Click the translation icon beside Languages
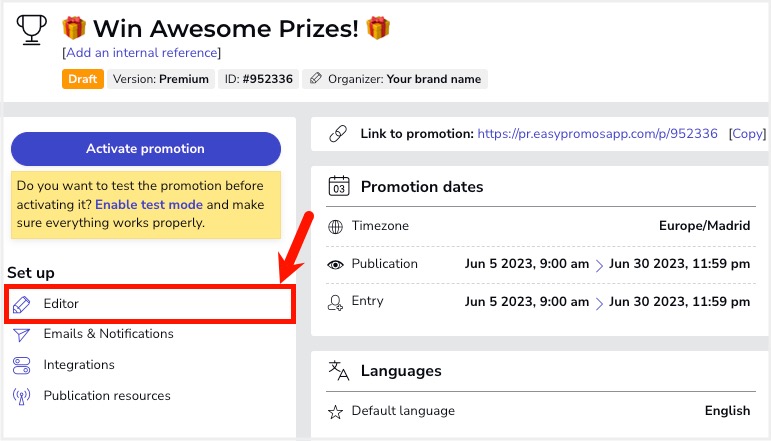The image size is (771, 441). click(340, 371)
